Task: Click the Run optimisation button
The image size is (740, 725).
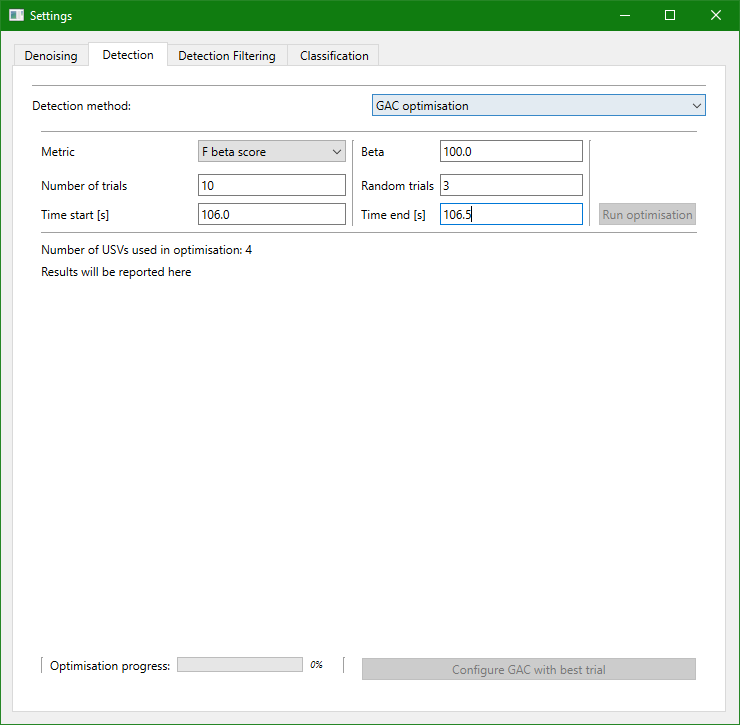Action: click(647, 214)
